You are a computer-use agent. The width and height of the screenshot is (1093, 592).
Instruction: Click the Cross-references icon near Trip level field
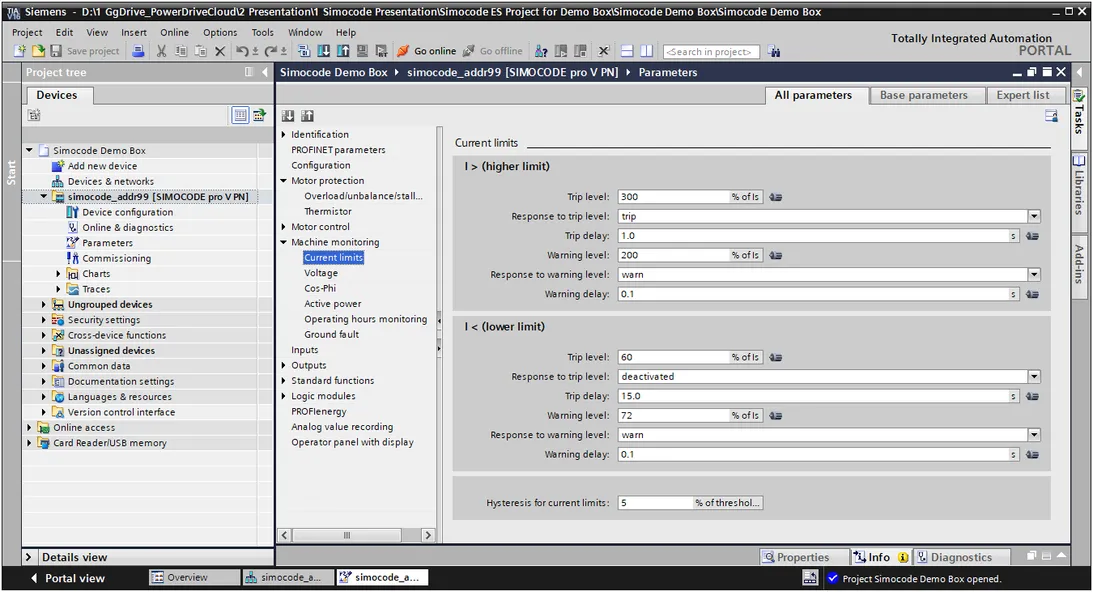tap(777, 197)
